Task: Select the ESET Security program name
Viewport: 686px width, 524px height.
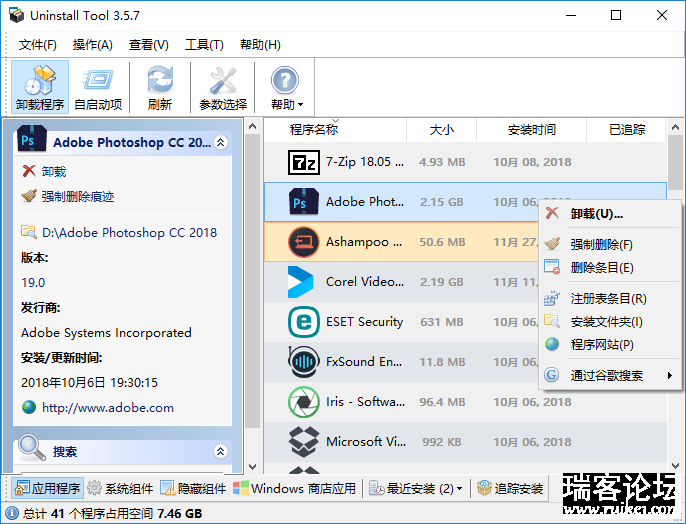Action: pyautogui.click(x=364, y=322)
